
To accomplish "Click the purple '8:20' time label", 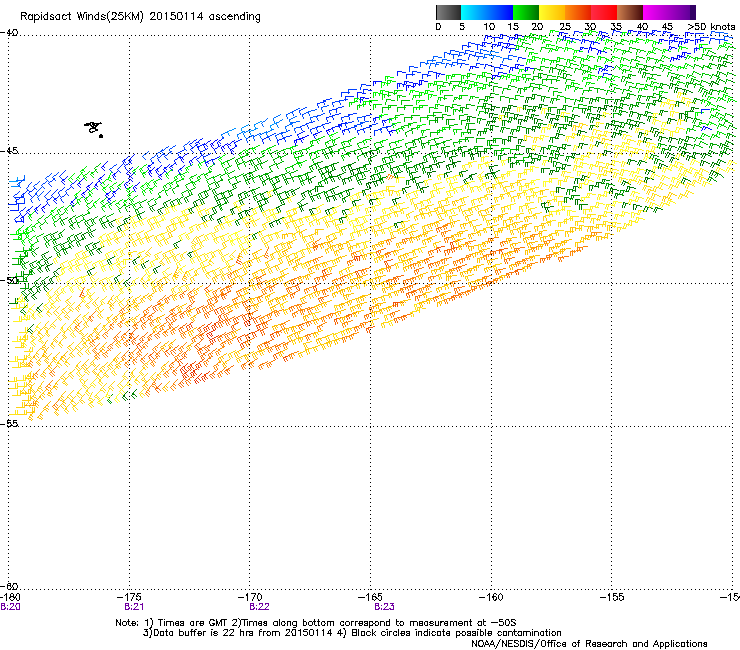I will (10, 607).
